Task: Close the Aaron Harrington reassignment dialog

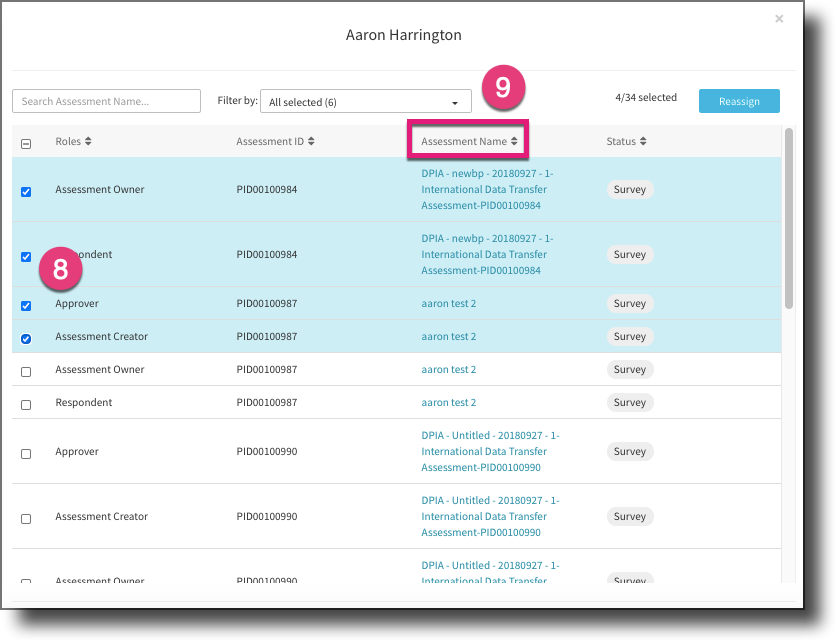Action: pyautogui.click(x=779, y=18)
